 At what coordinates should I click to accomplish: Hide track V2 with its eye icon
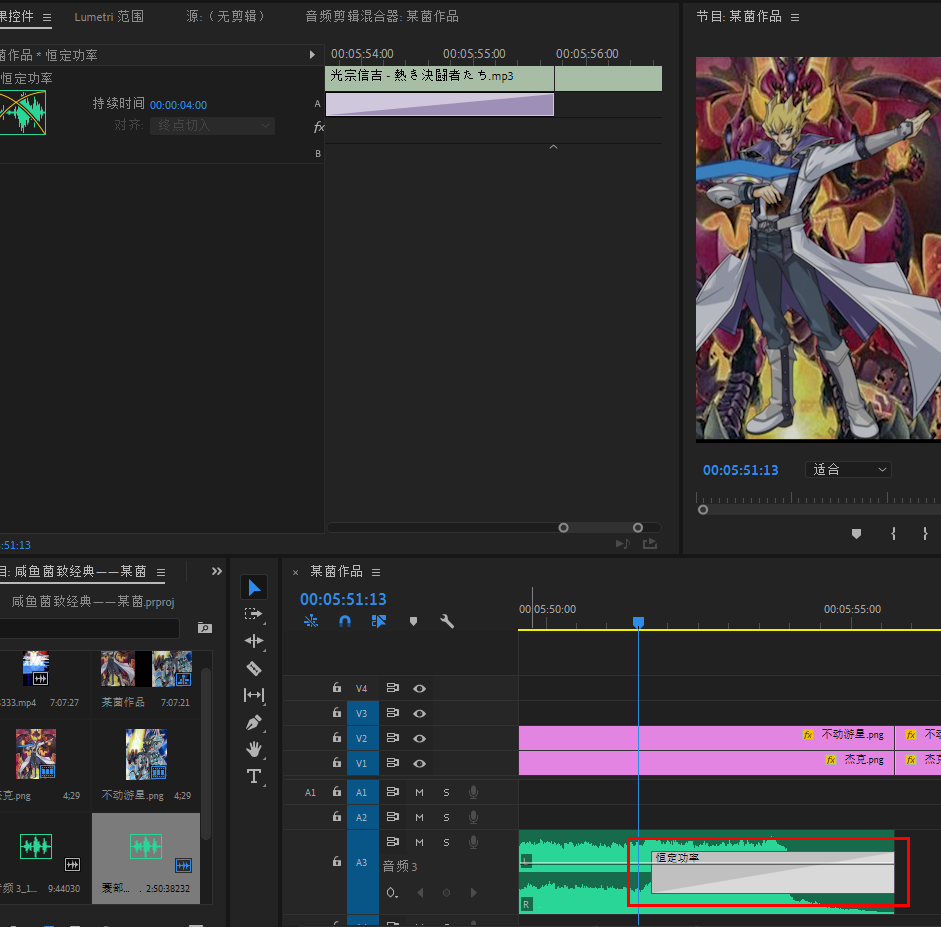tap(419, 739)
